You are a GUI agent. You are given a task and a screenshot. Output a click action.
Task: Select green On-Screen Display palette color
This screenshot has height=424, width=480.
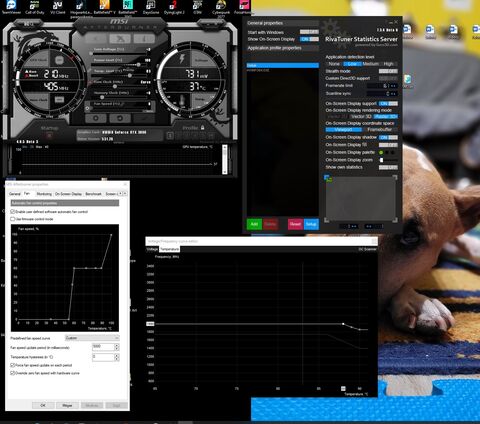coord(381,152)
